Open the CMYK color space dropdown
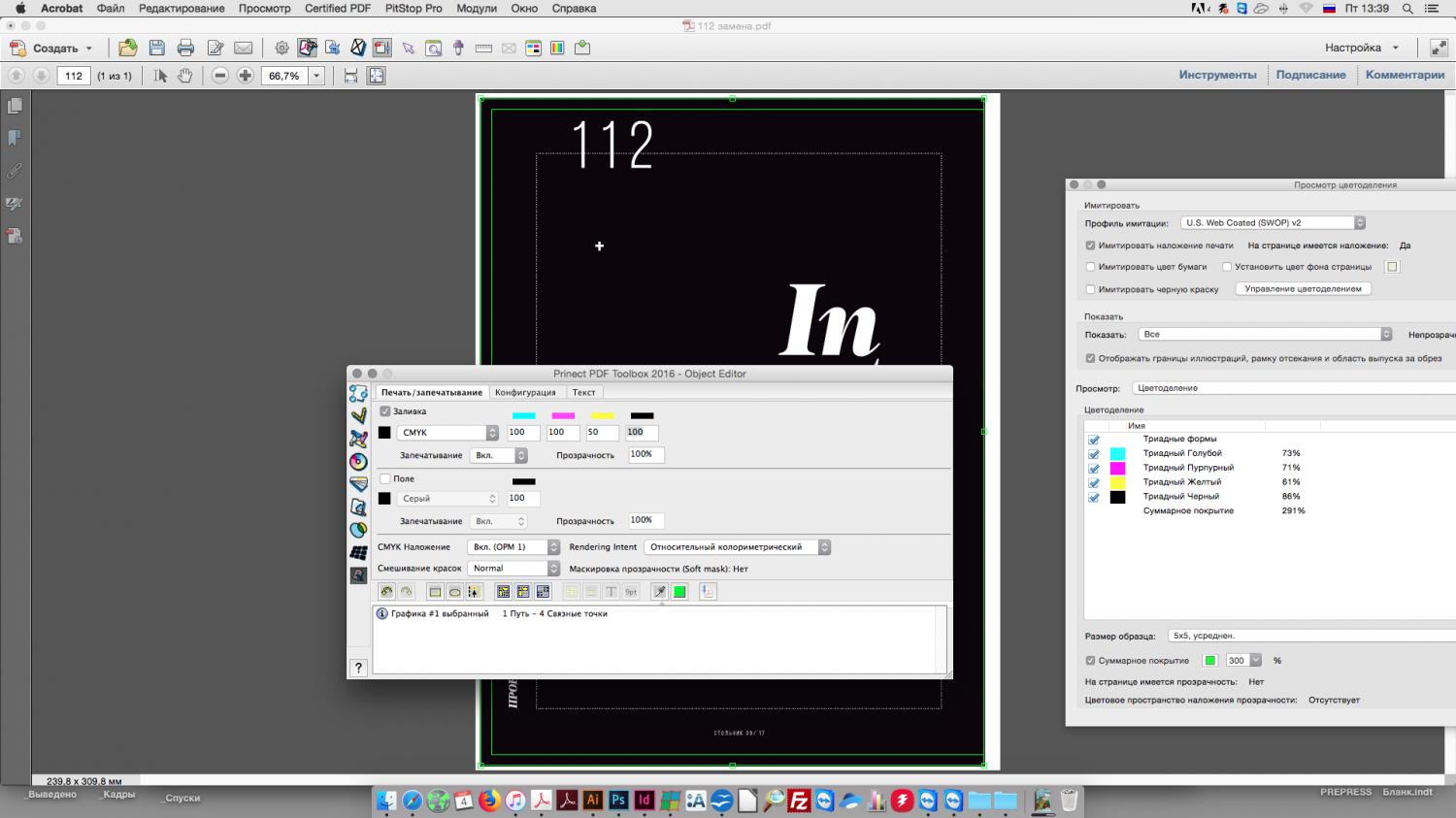Viewport: 1456px width, 818px height. [x=447, y=433]
